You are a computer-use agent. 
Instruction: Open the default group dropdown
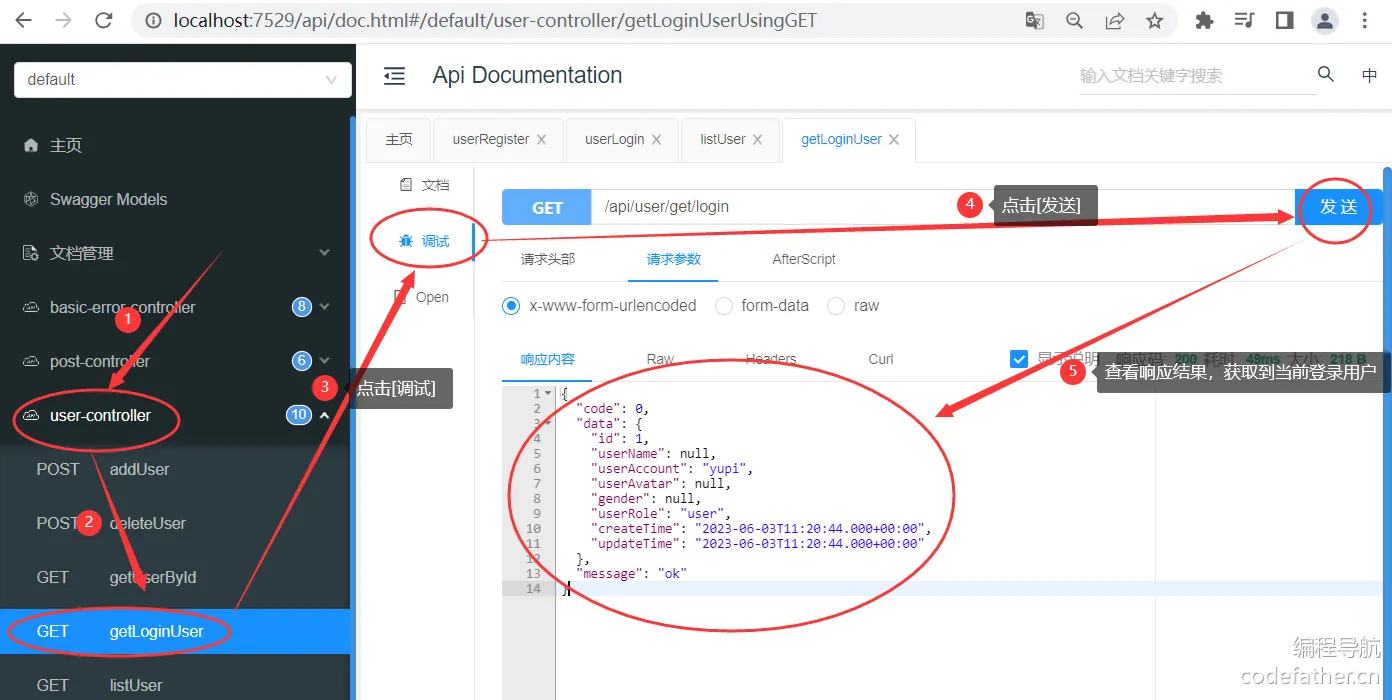click(x=183, y=80)
